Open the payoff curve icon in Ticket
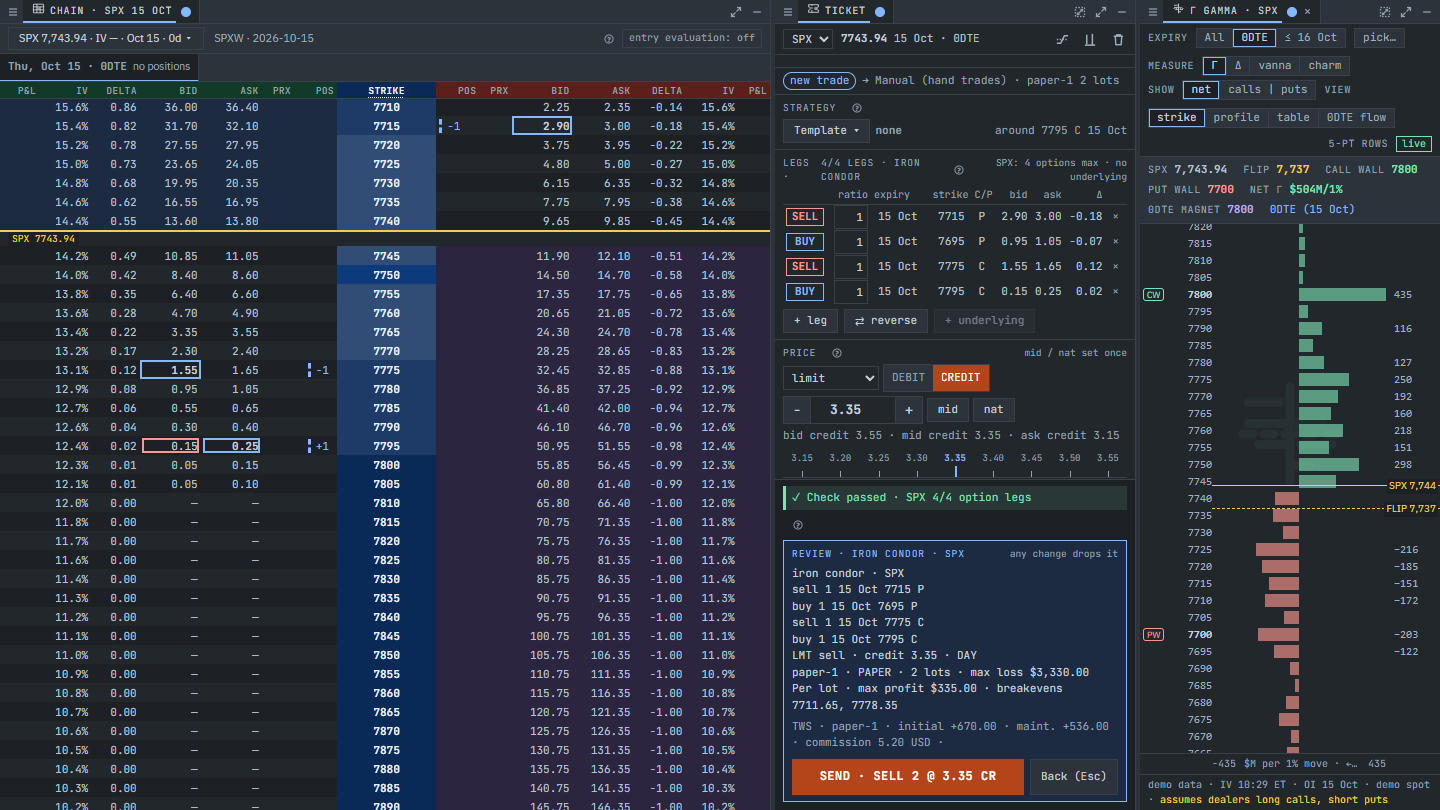The width and height of the screenshot is (1440, 810). point(1062,40)
